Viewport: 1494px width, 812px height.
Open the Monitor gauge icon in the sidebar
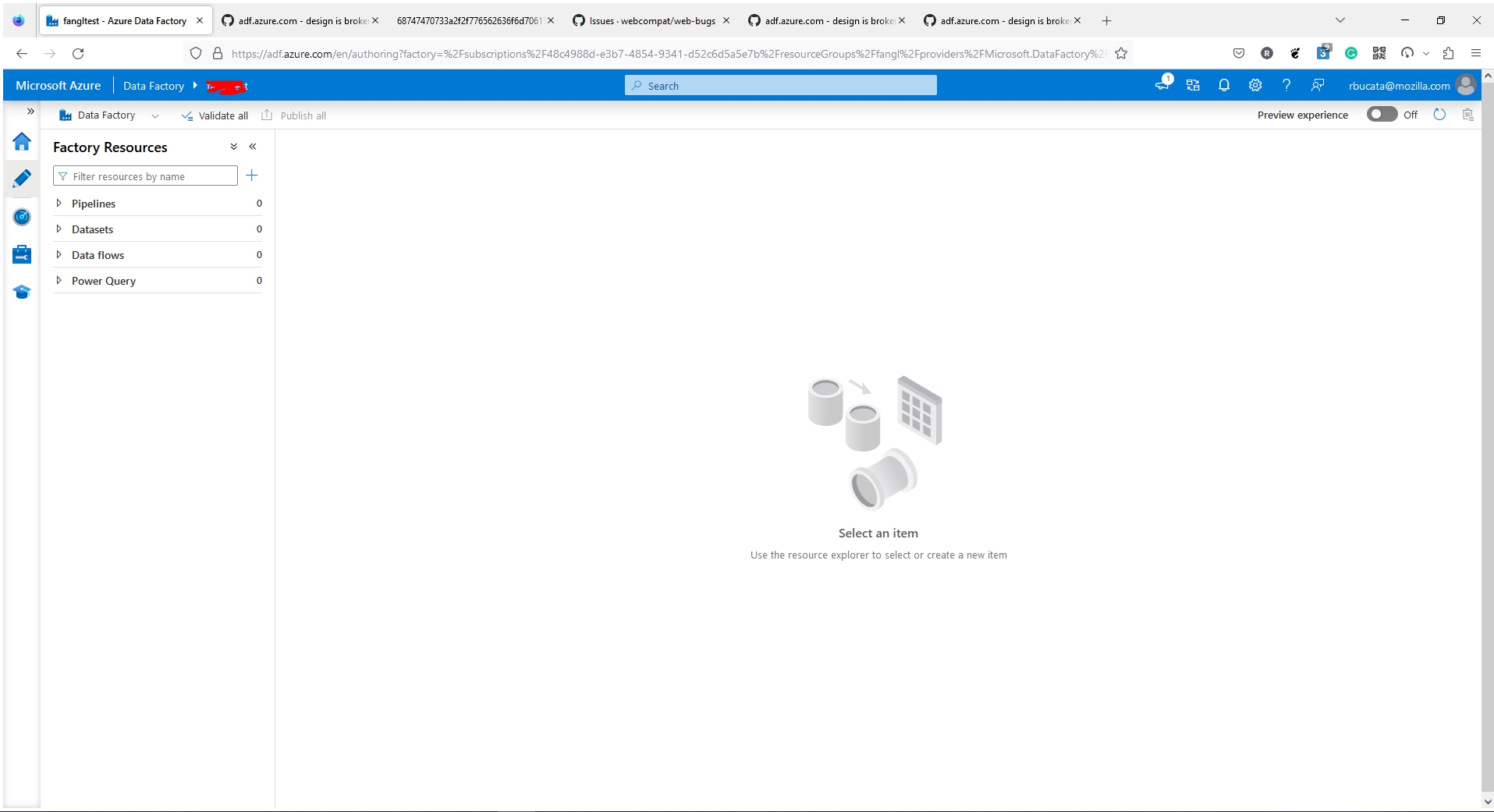point(22,217)
